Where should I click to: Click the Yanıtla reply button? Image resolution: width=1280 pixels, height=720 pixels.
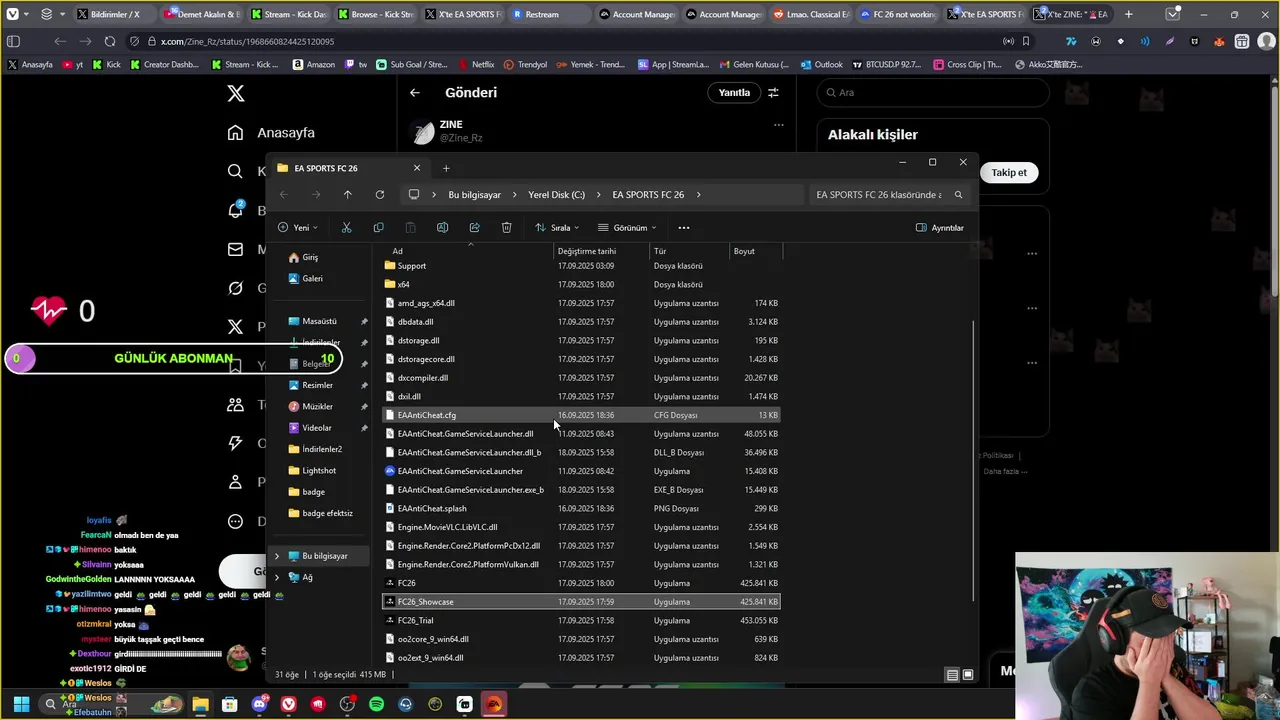point(734,93)
